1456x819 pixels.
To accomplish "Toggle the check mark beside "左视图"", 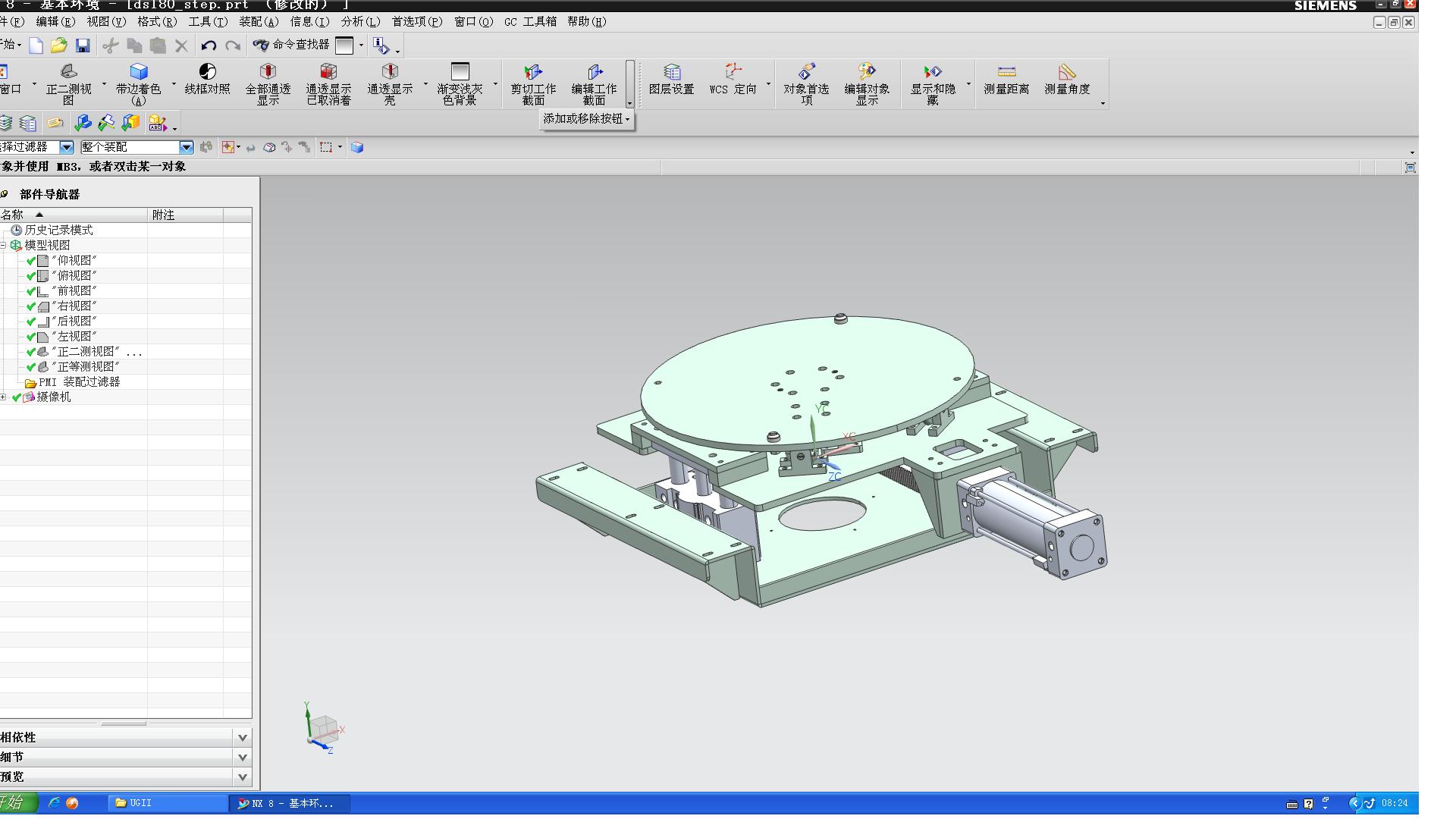I will (x=31, y=337).
